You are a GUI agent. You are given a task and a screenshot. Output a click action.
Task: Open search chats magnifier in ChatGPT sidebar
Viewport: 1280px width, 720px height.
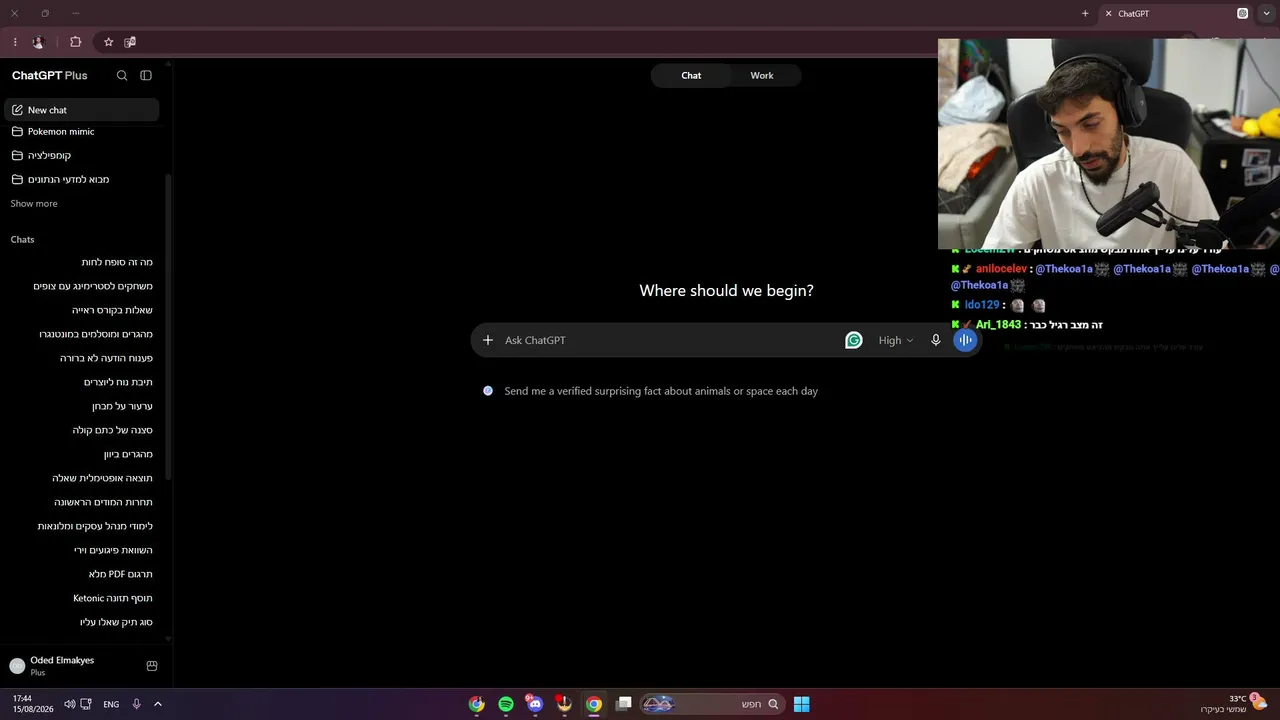pos(122,75)
